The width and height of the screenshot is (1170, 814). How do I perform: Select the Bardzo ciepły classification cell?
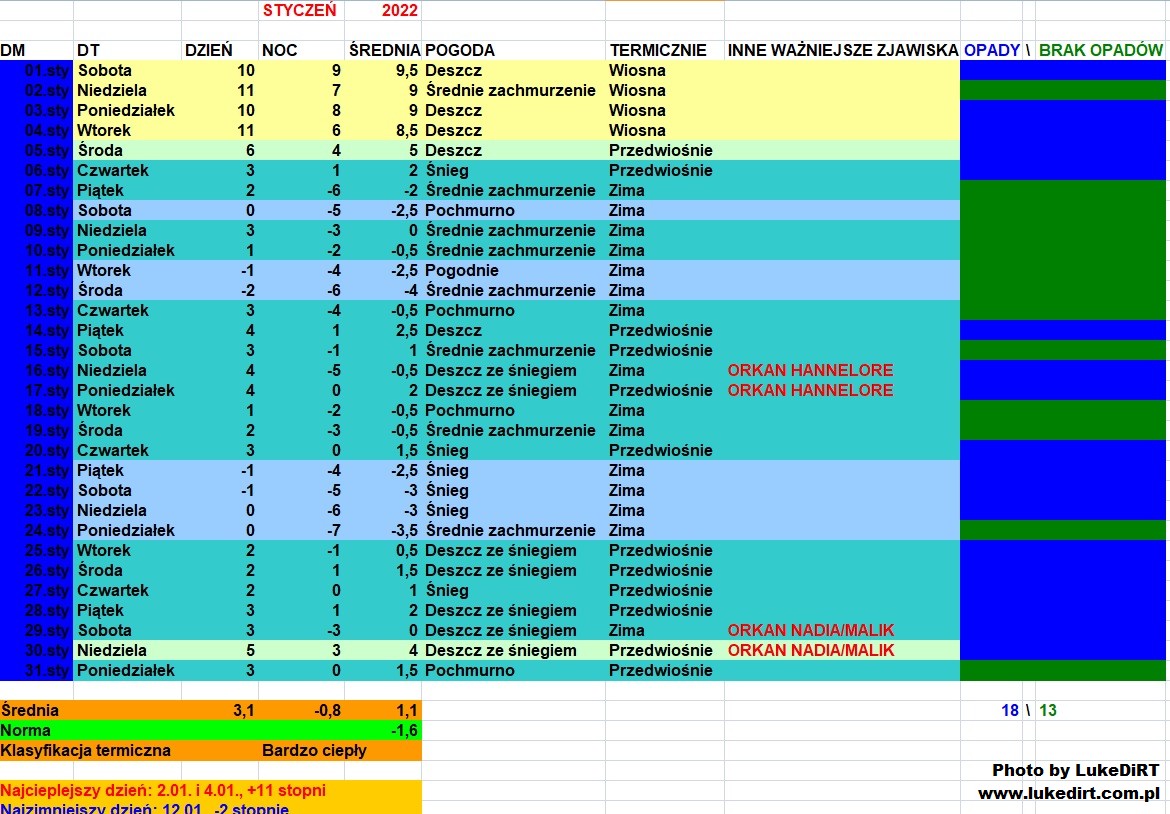(314, 750)
